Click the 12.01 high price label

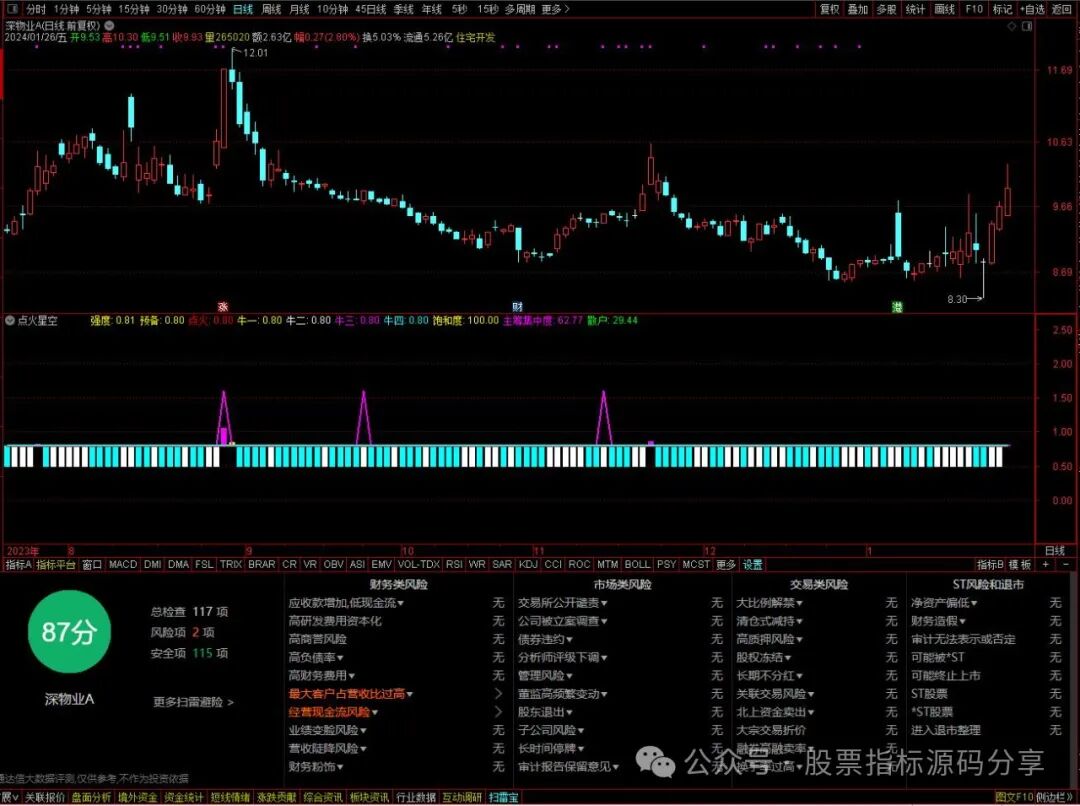[x=256, y=52]
